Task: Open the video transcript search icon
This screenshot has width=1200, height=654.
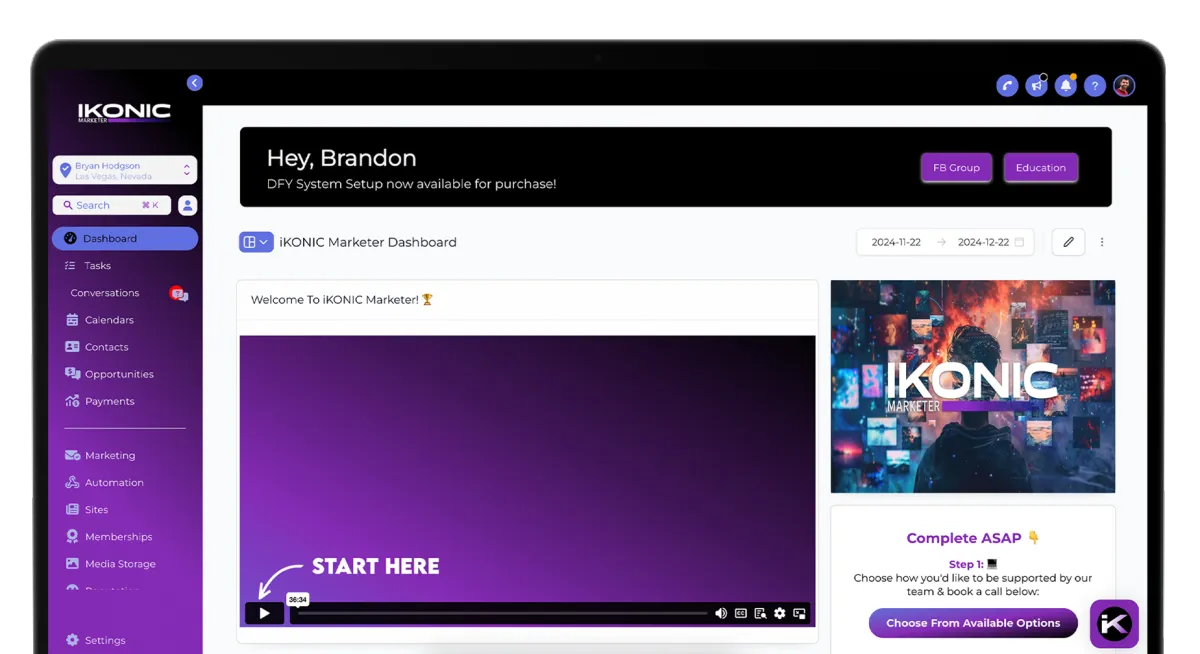Action: pos(760,614)
